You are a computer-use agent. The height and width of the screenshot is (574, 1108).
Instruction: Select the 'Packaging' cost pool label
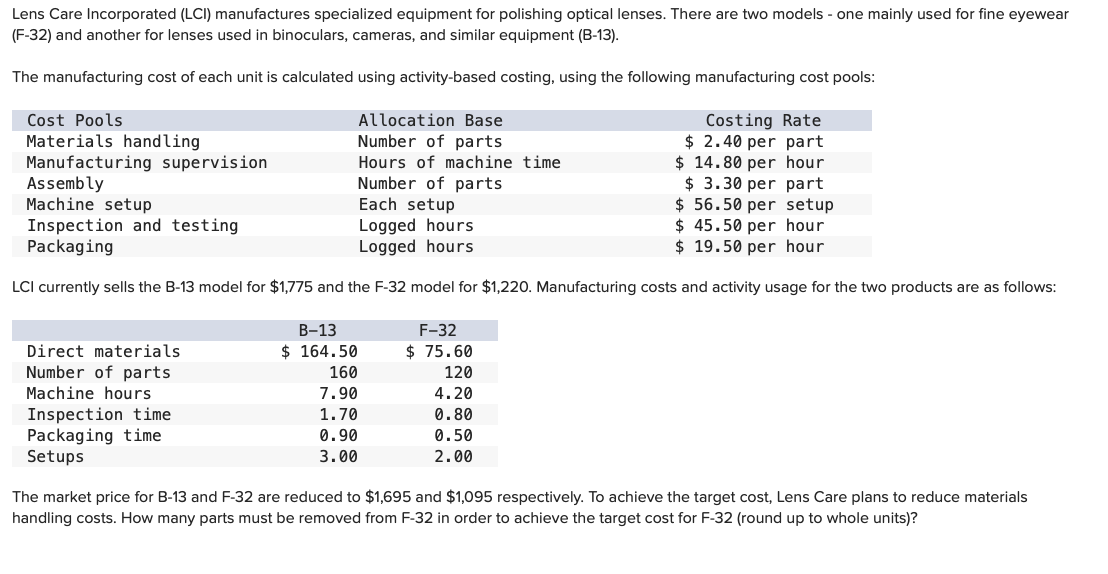(x=70, y=247)
